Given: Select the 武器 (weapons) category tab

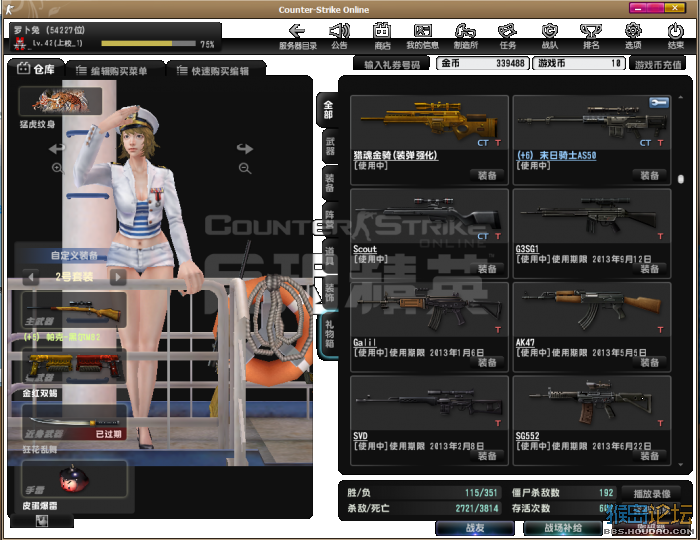Looking at the screenshot, I should coord(329,146).
